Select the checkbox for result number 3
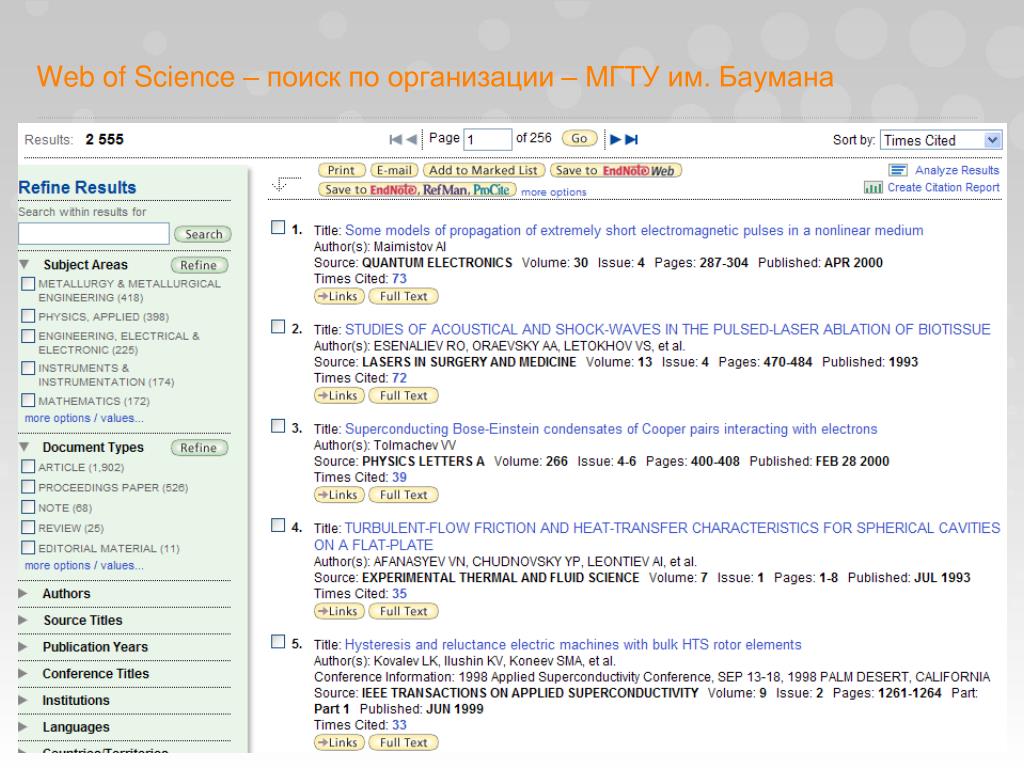The height and width of the screenshot is (768, 1024). [x=278, y=428]
